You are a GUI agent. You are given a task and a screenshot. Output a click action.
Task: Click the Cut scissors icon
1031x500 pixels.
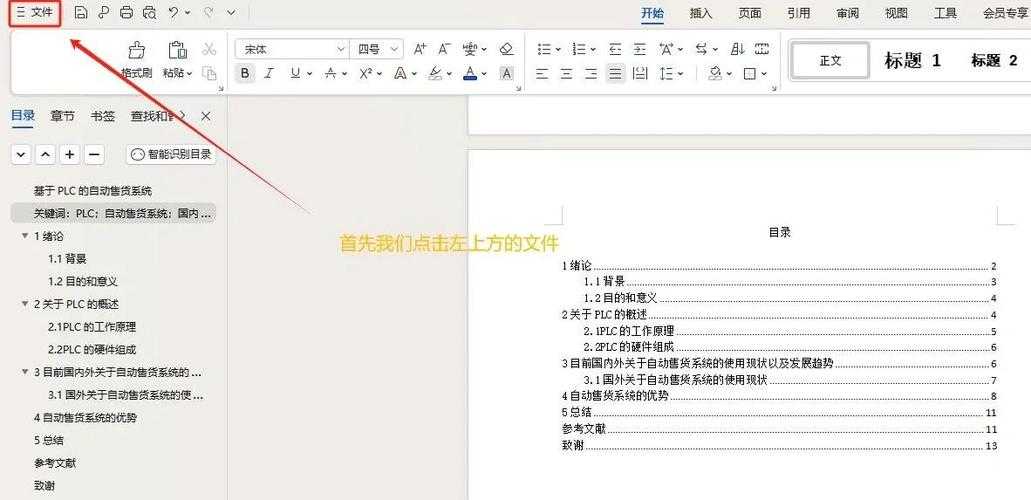209,49
